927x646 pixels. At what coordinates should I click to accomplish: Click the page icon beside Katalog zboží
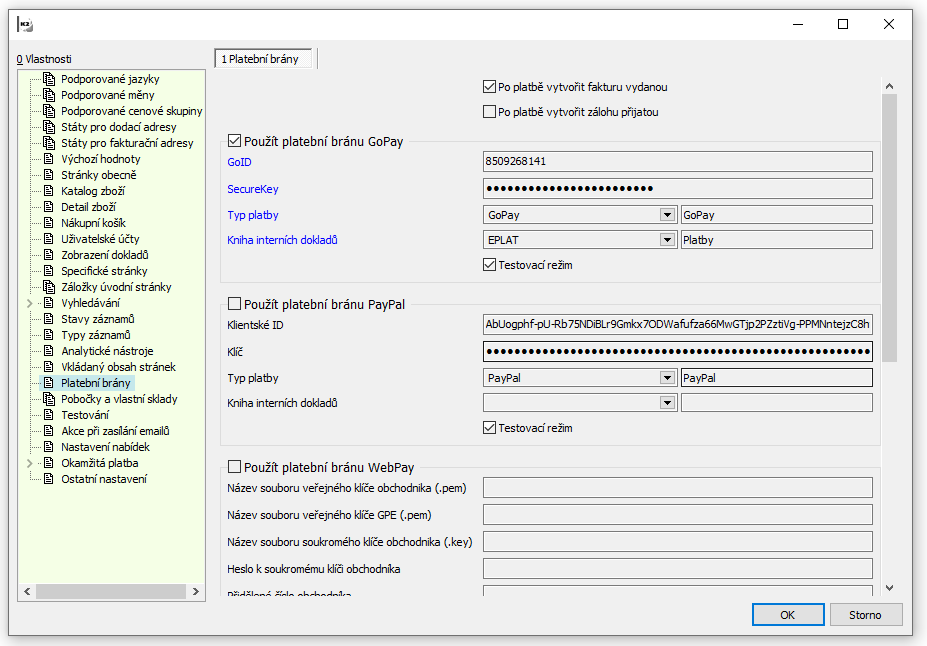[x=49, y=190]
